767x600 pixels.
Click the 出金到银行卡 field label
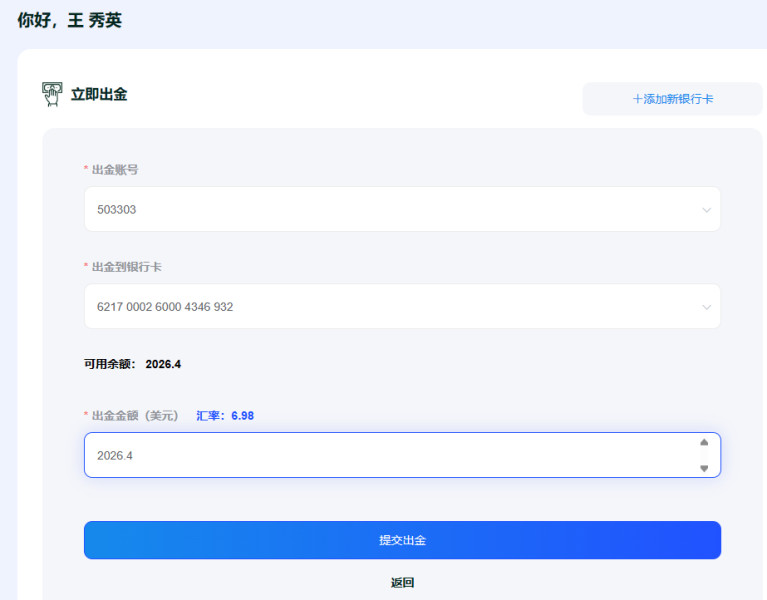coord(127,267)
